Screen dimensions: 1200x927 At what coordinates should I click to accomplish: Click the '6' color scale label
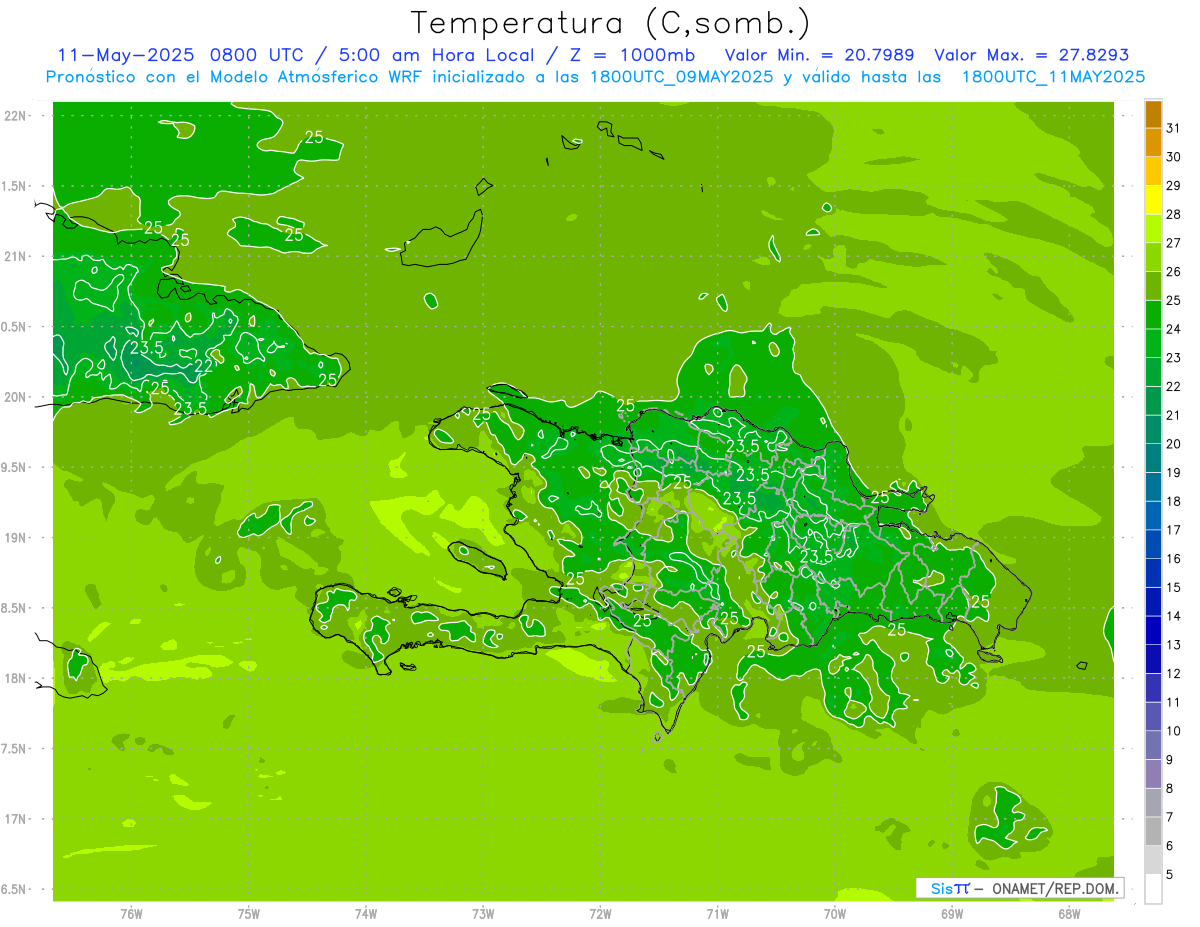[1170, 846]
